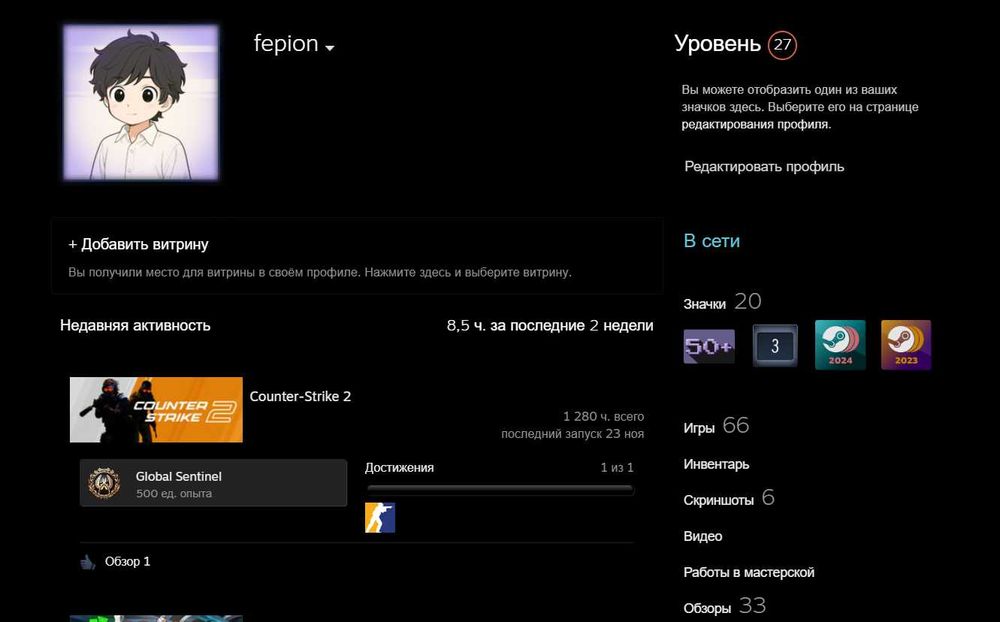The height and width of the screenshot is (622, 1000).
Task: Open Работы в мастерской link
Action: point(749,572)
